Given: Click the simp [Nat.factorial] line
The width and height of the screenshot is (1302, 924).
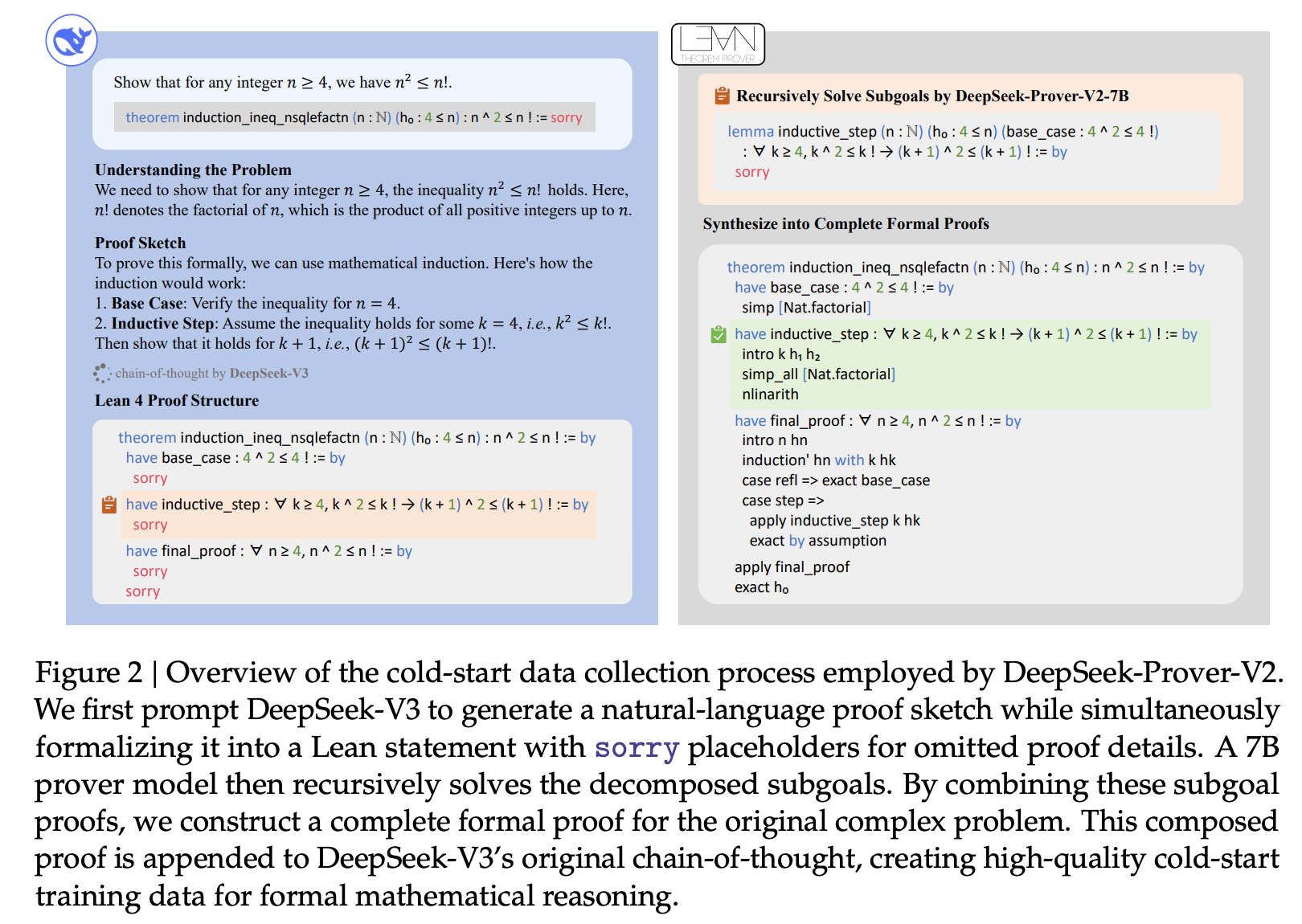Looking at the screenshot, I should click(x=806, y=308).
